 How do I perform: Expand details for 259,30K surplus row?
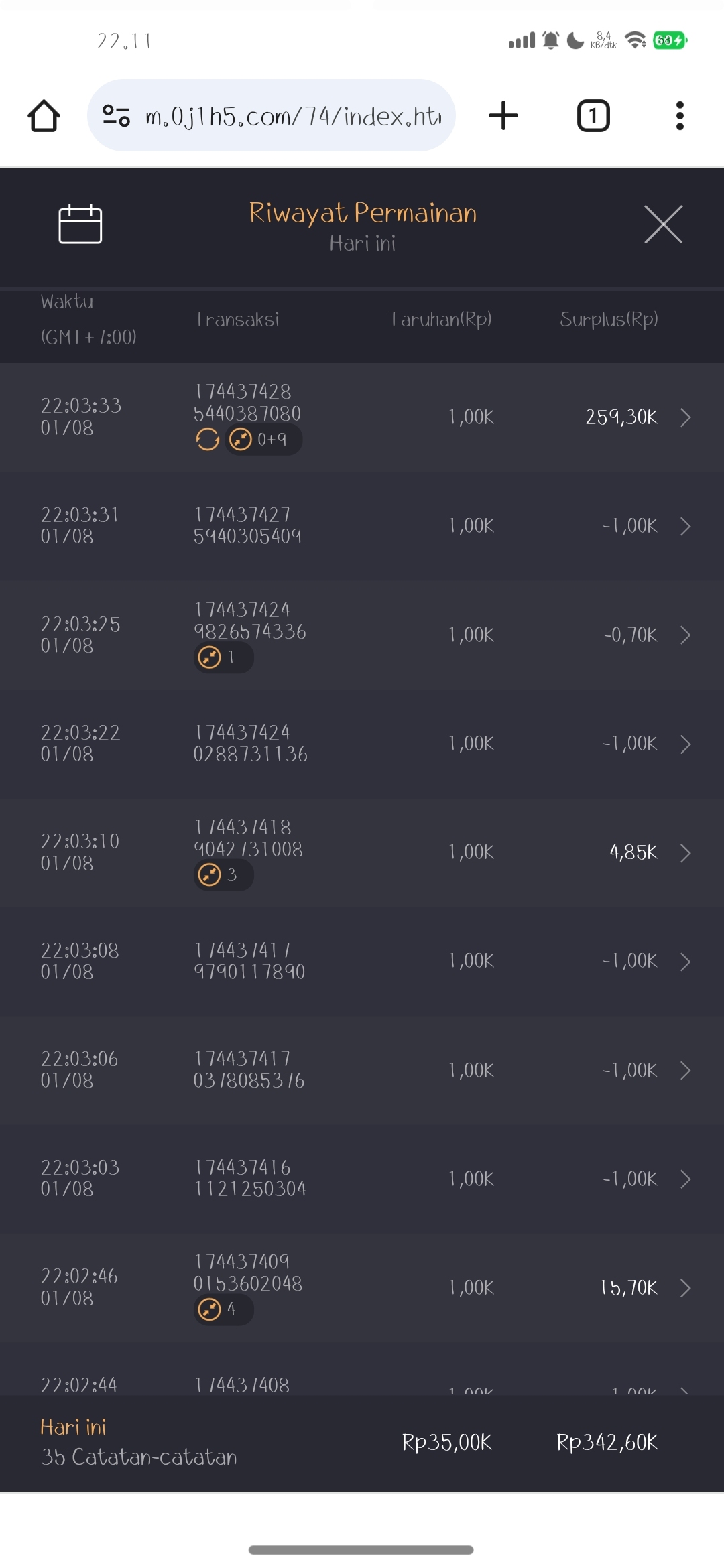[x=685, y=417]
